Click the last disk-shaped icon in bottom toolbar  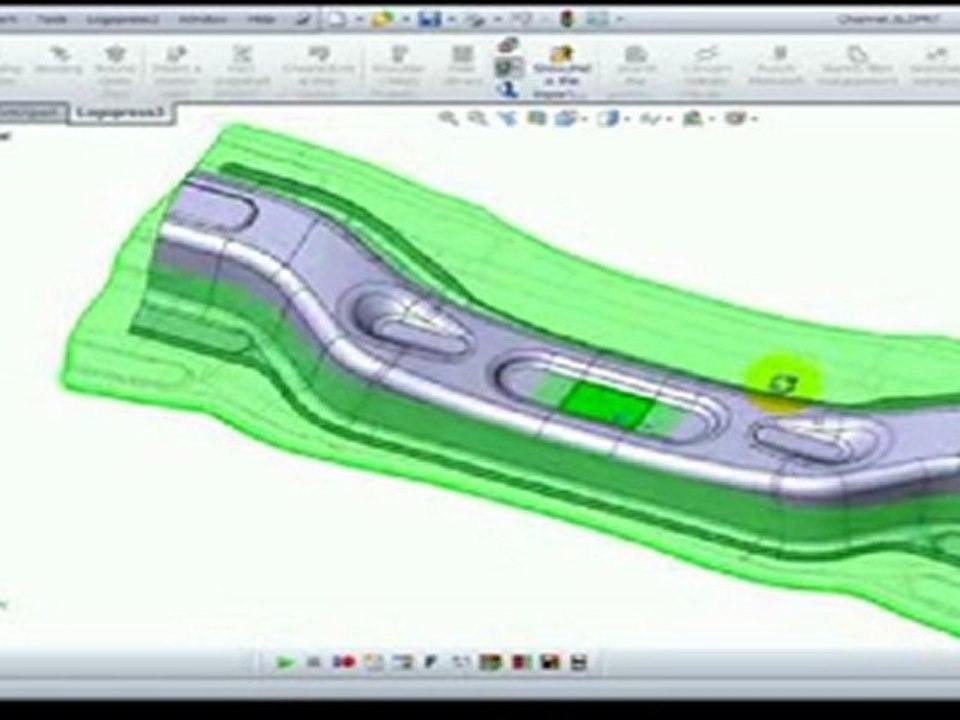[x=579, y=662]
